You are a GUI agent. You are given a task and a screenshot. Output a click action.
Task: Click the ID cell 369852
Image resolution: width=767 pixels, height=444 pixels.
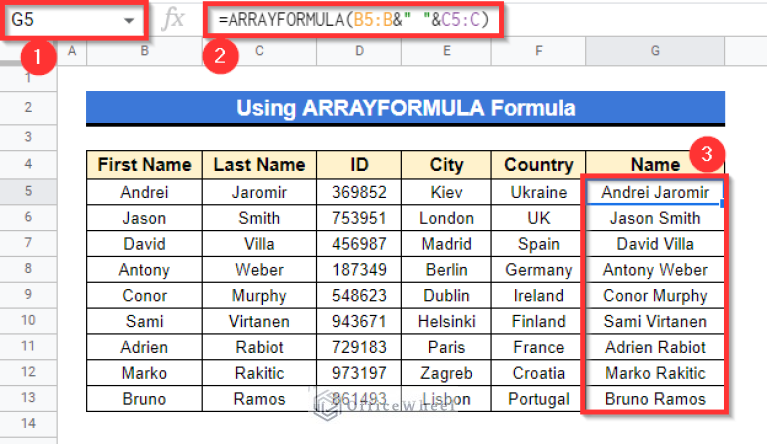[x=359, y=192]
